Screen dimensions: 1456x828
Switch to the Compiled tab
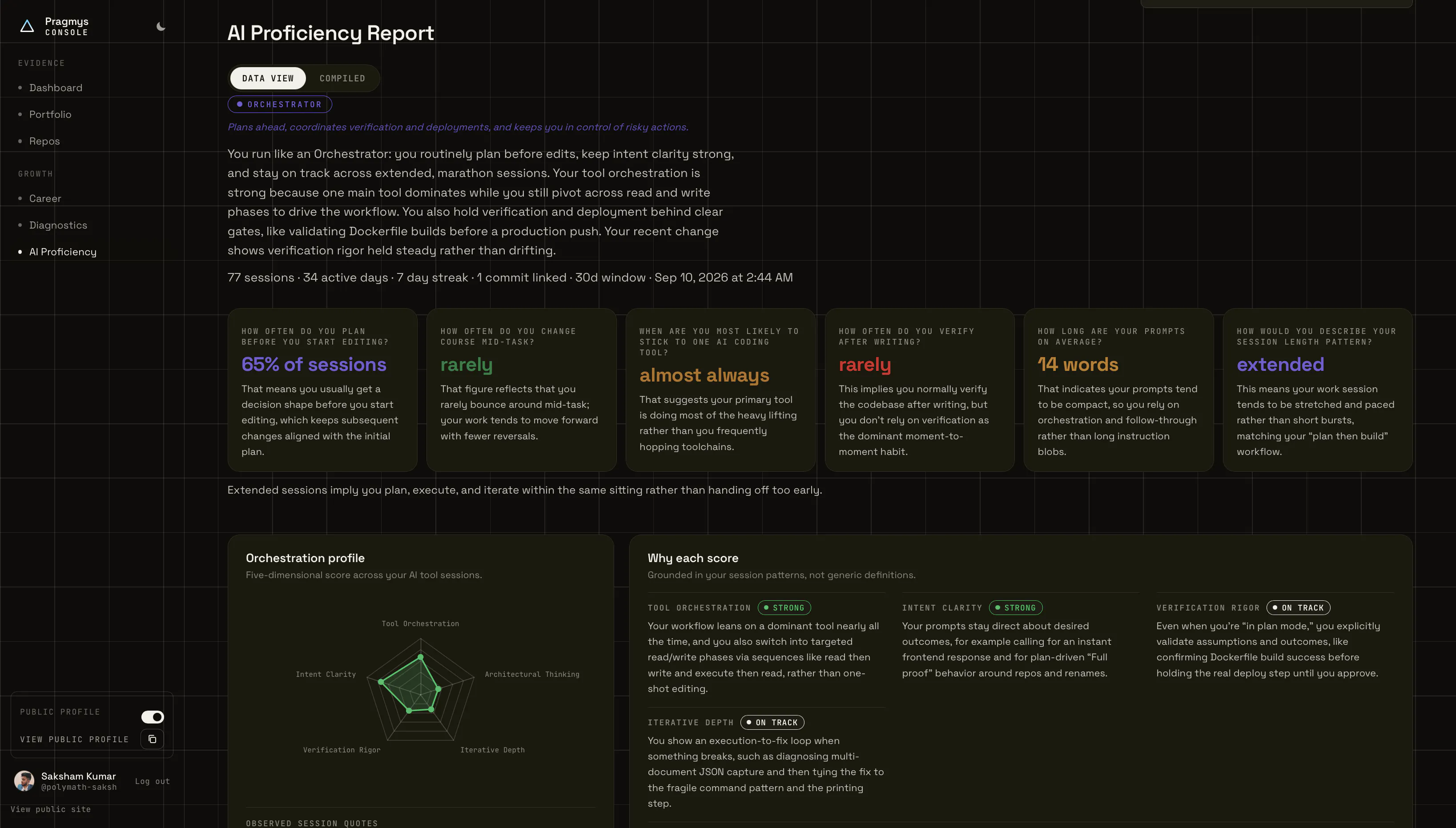[342, 78]
